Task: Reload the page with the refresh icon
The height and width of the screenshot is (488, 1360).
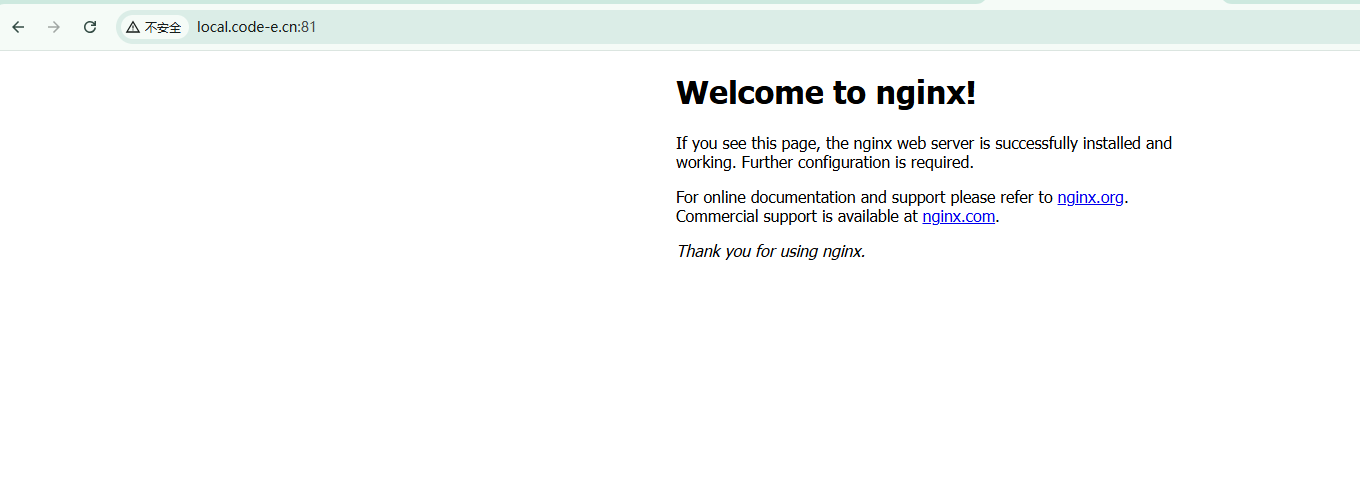Action: pos(90,27)
